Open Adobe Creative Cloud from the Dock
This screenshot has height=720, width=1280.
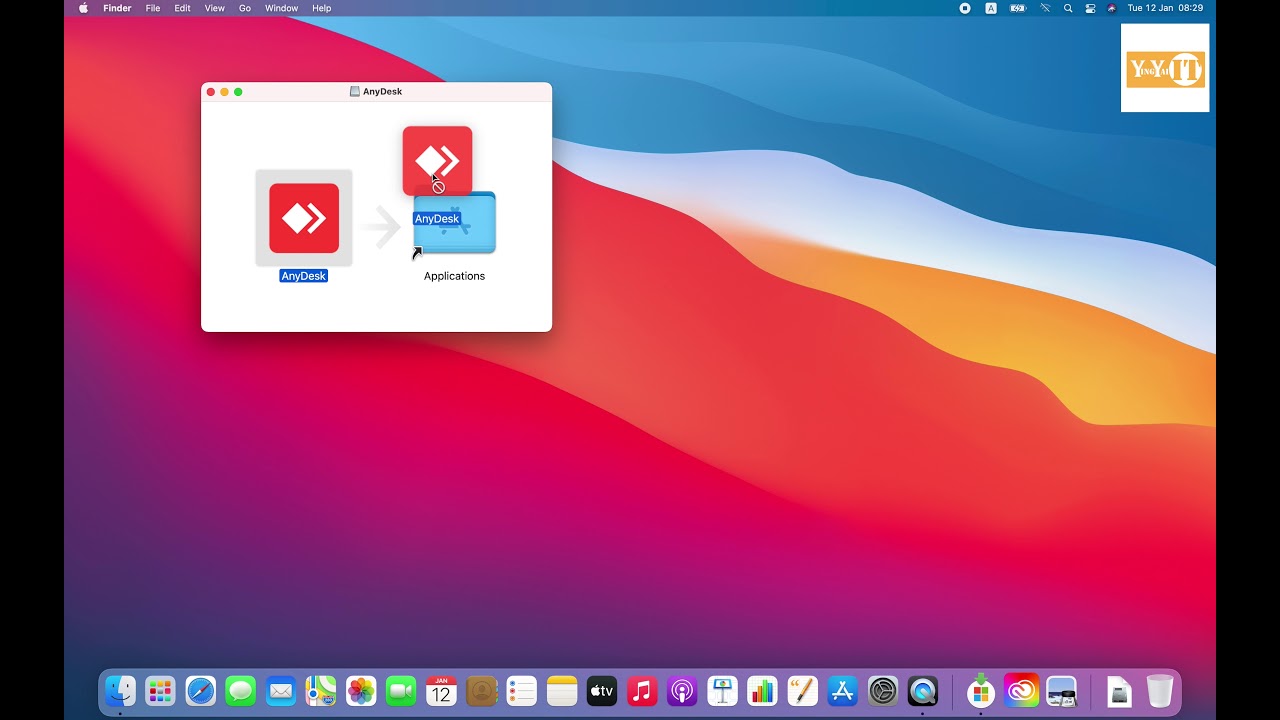pos(1021,691)
